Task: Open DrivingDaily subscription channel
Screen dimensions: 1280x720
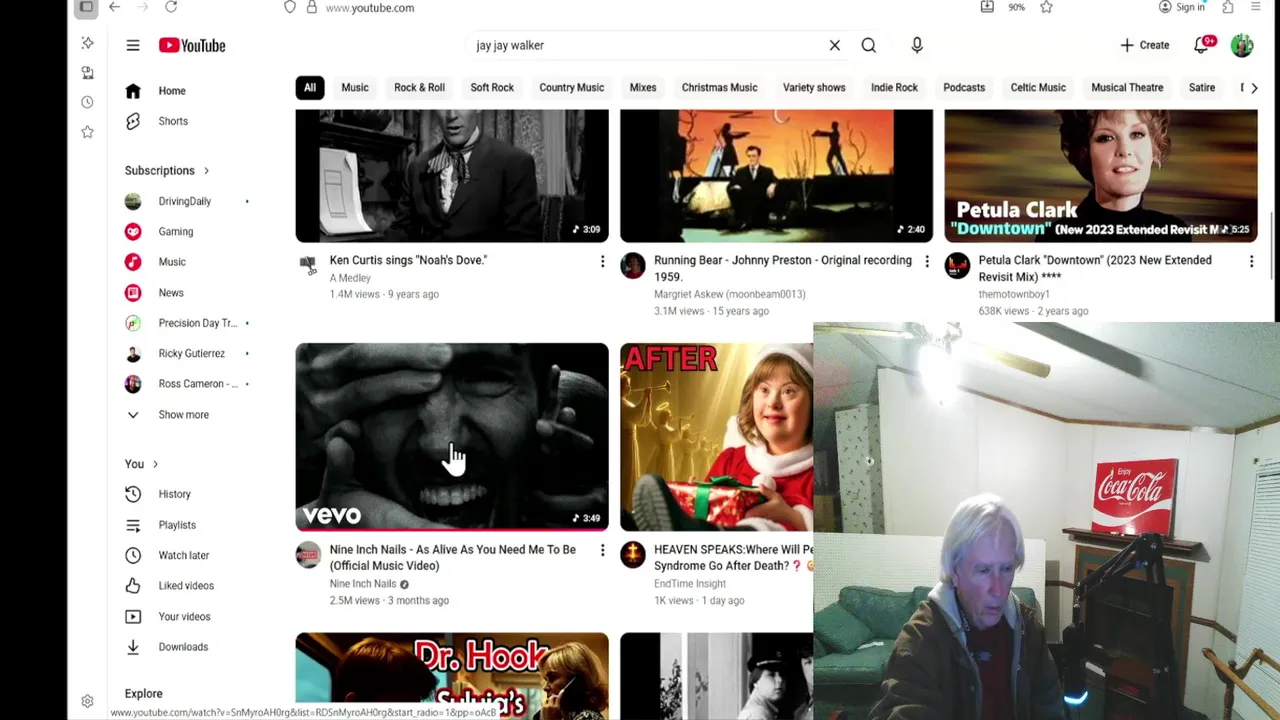Action: pyautogui.click(x=187, y=201)
